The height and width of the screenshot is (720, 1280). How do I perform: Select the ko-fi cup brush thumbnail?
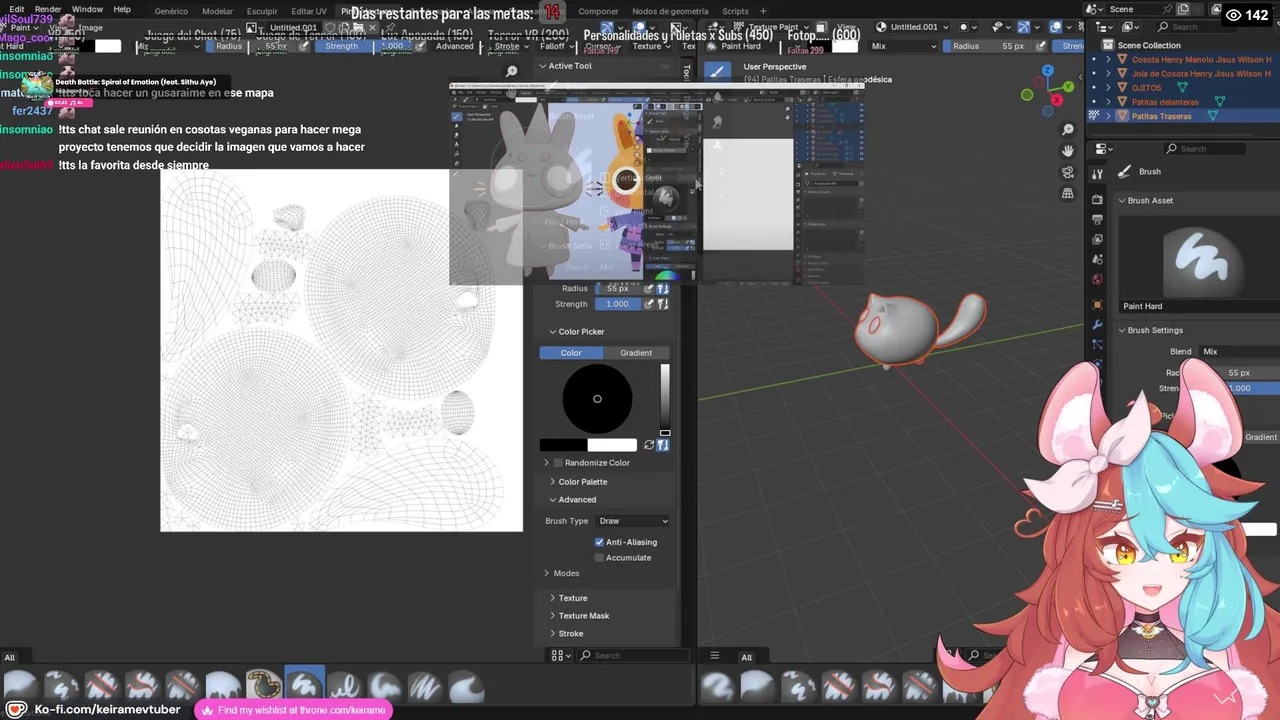(263, 686)
